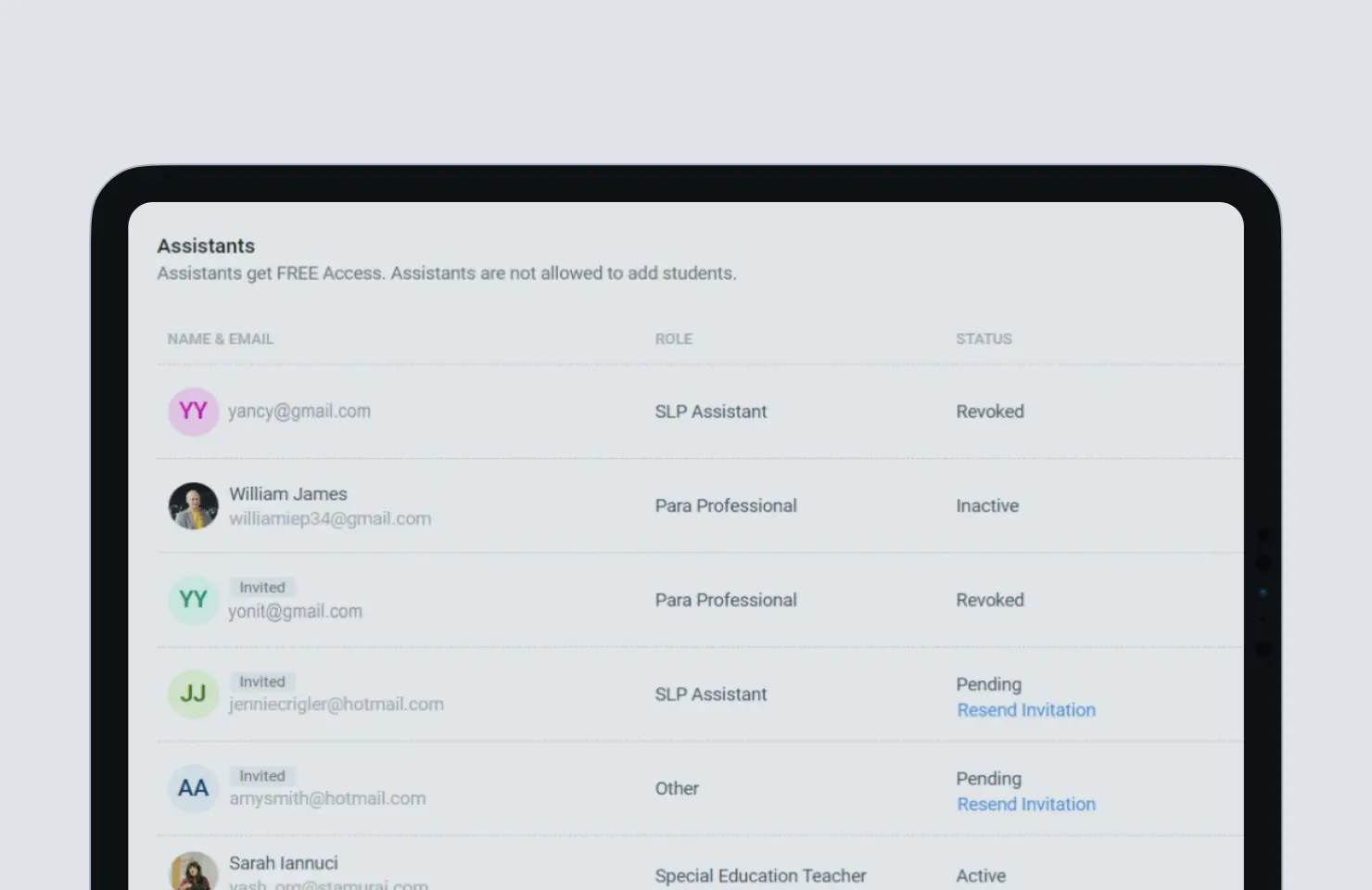This screenshot has height=890, width=1372.
Task: Click the AA avatar for amysmith
Action: (x=193, y=788)
